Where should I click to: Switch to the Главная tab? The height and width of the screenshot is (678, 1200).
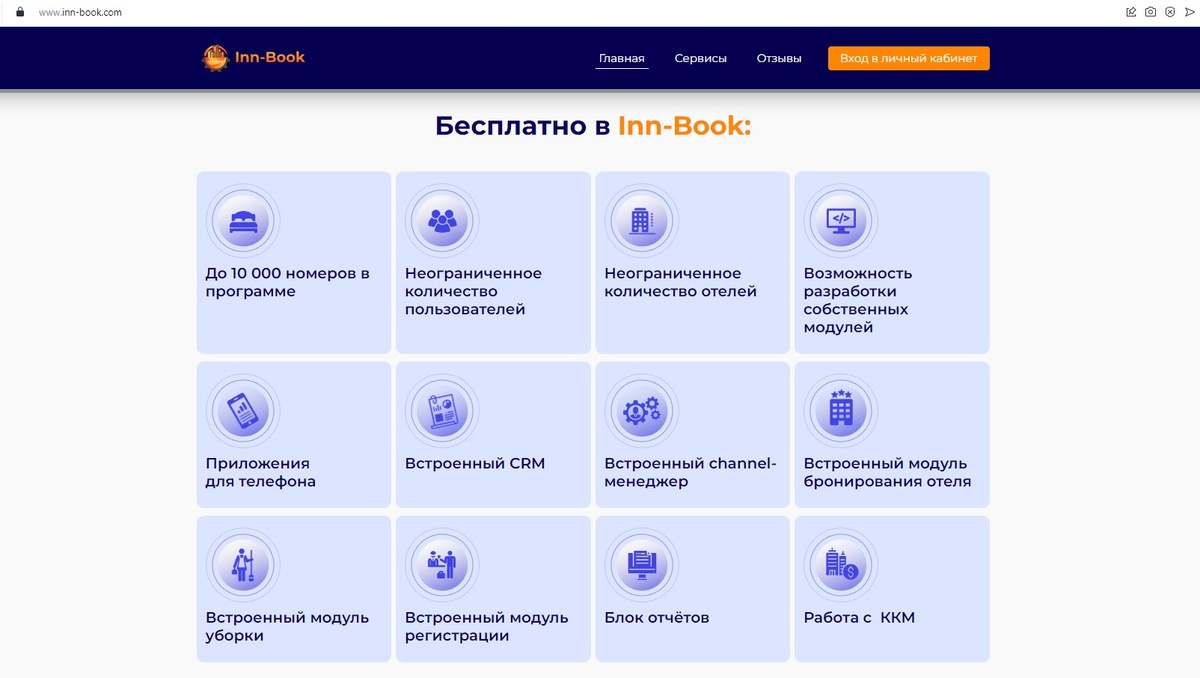click(620, 57)
